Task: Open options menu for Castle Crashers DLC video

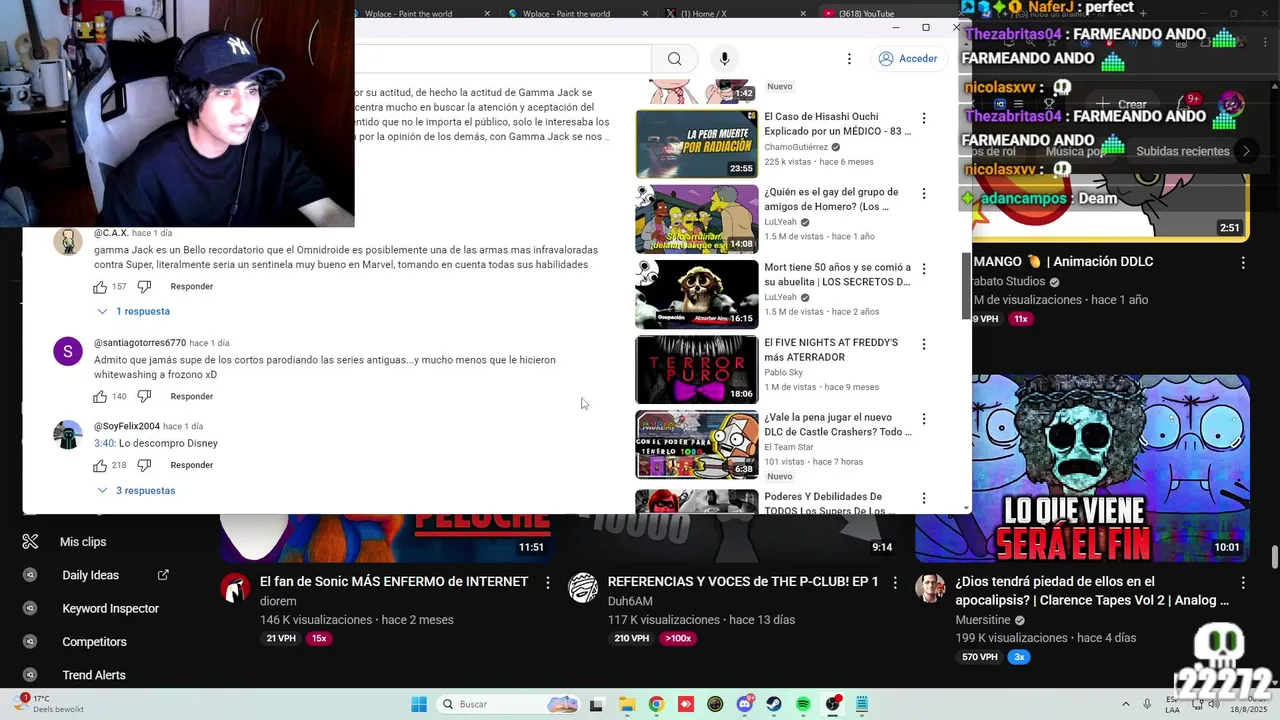Action: (924, 419)
